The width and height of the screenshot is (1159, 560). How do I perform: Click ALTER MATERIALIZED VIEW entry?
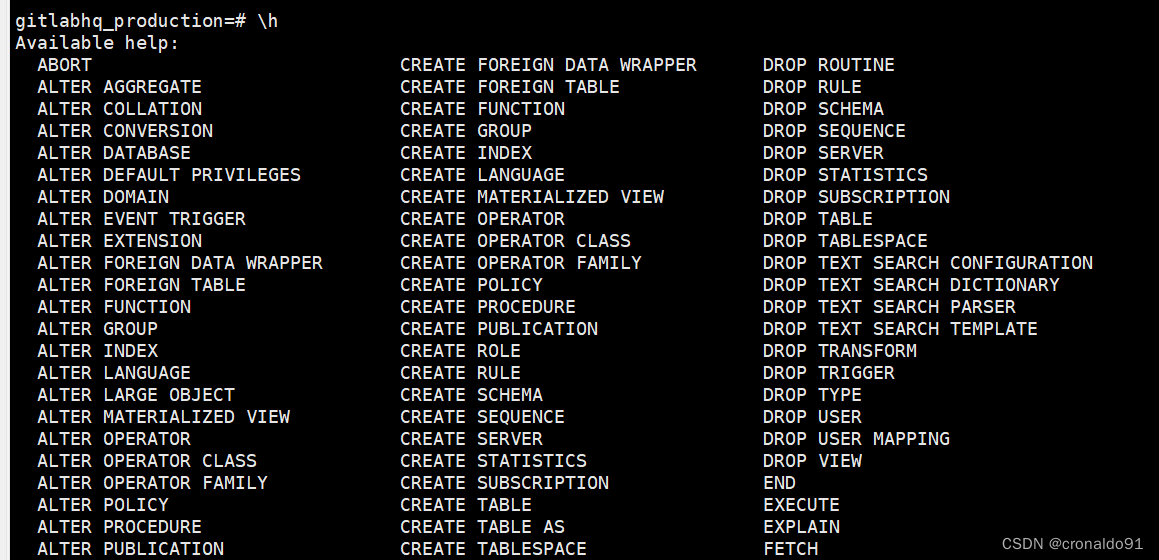[x=163, y=417]
